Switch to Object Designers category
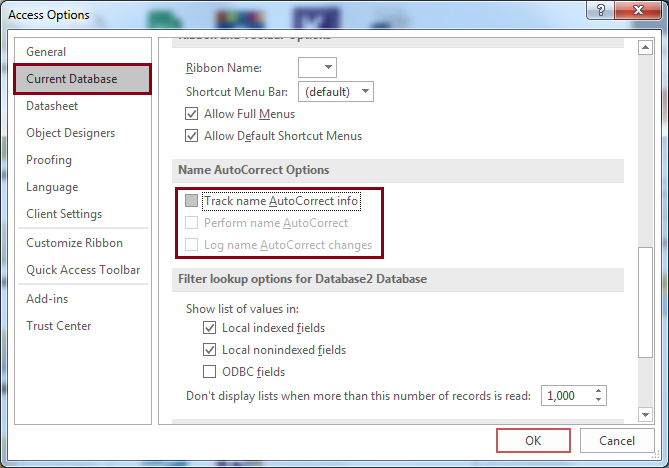Screen dimensions: 669x468 [x=70, y=133]
